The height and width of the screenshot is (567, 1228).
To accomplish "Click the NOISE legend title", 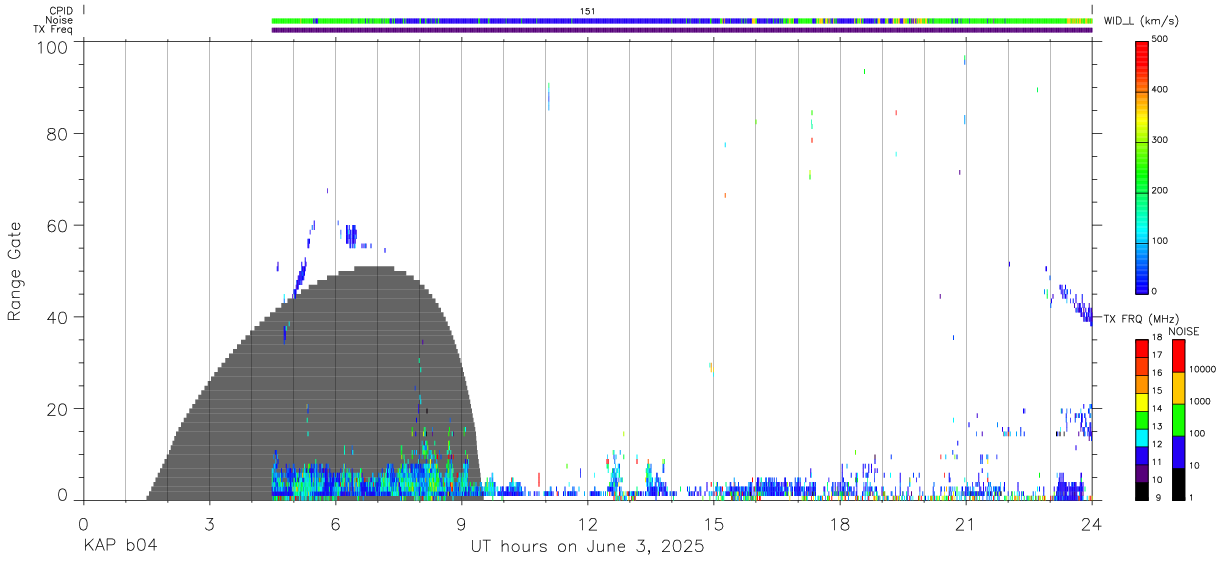I will tap(1183, 331).
